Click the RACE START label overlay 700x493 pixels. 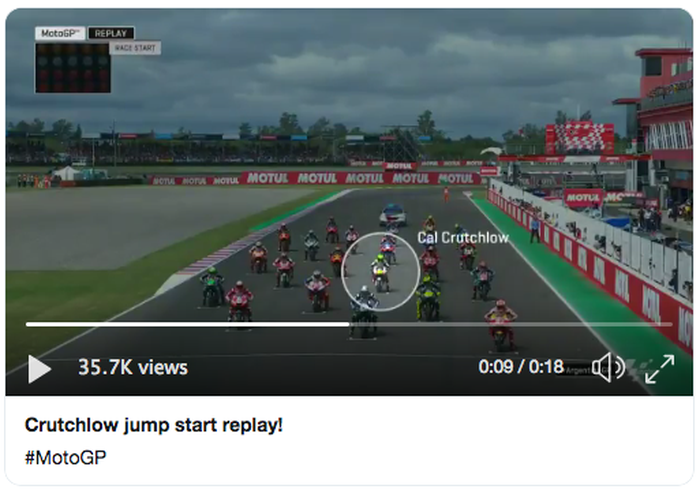point(135,48)
